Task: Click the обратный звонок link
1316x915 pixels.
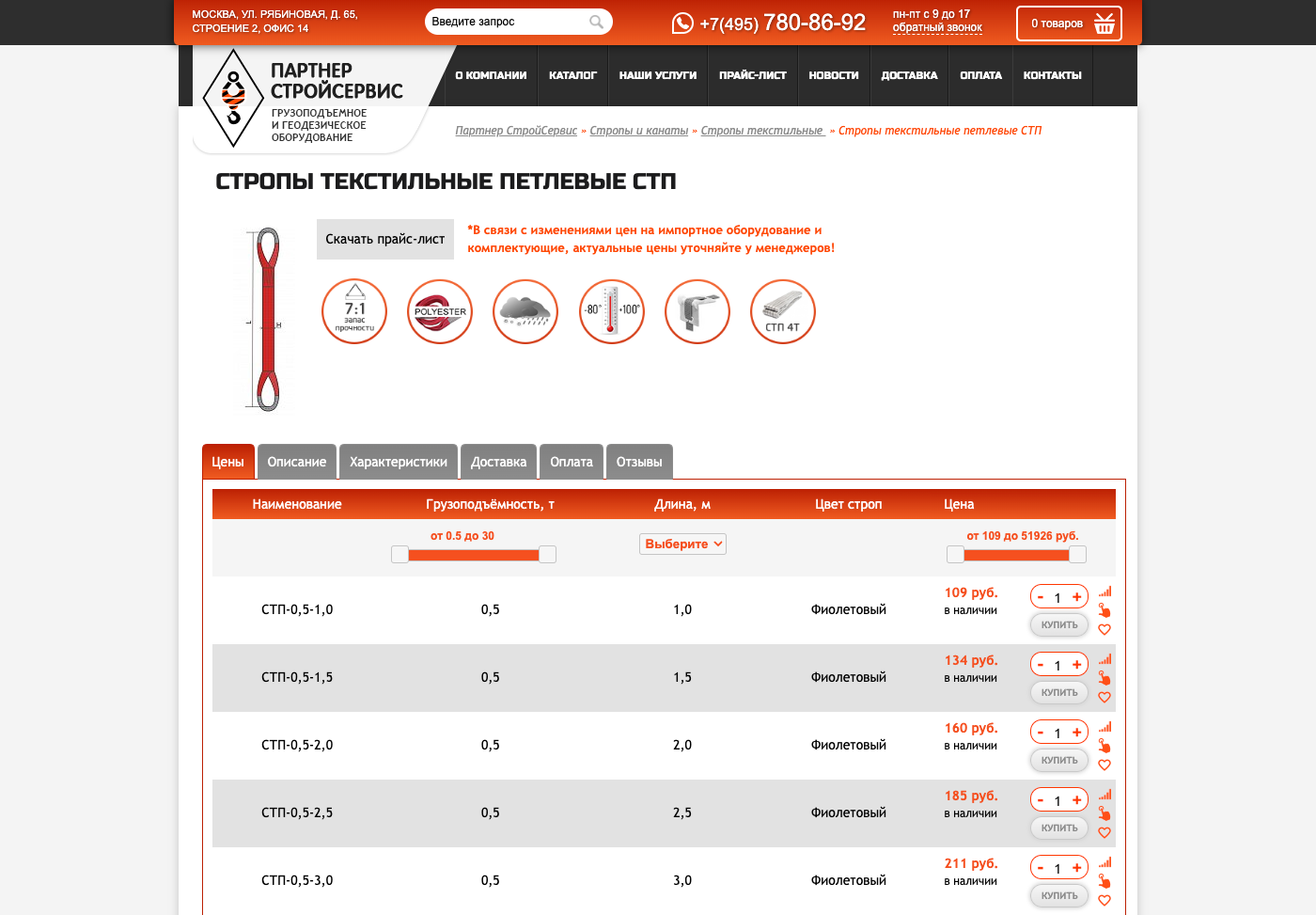Action: [937, 28]
